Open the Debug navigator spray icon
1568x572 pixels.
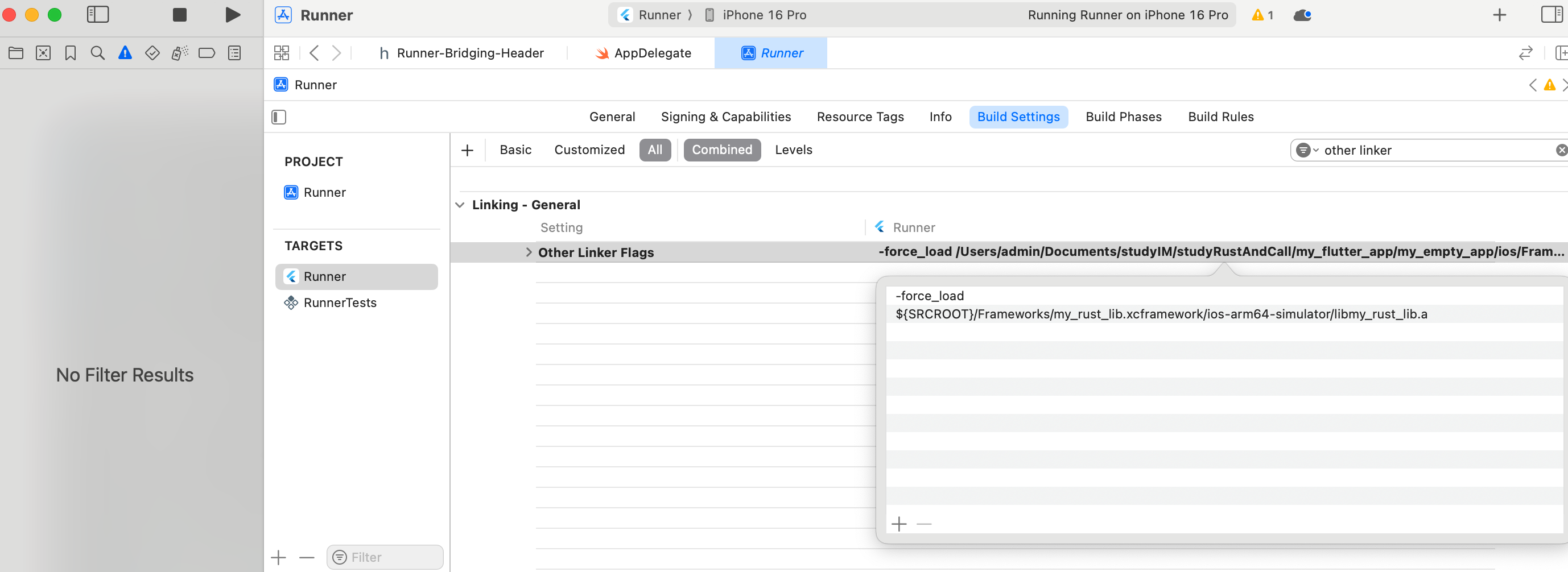tap(180, 53)
